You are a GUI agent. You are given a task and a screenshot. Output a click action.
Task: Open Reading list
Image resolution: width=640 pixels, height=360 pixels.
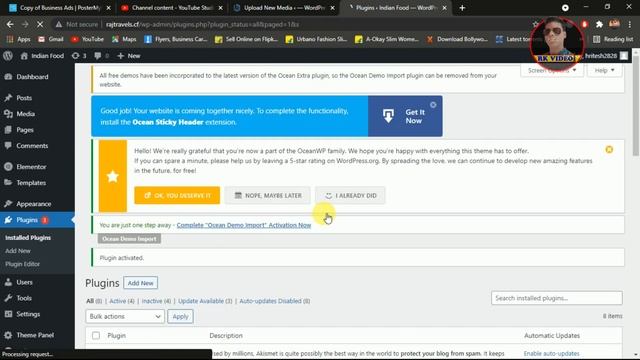pyautogui.click(x=613, y=39)
